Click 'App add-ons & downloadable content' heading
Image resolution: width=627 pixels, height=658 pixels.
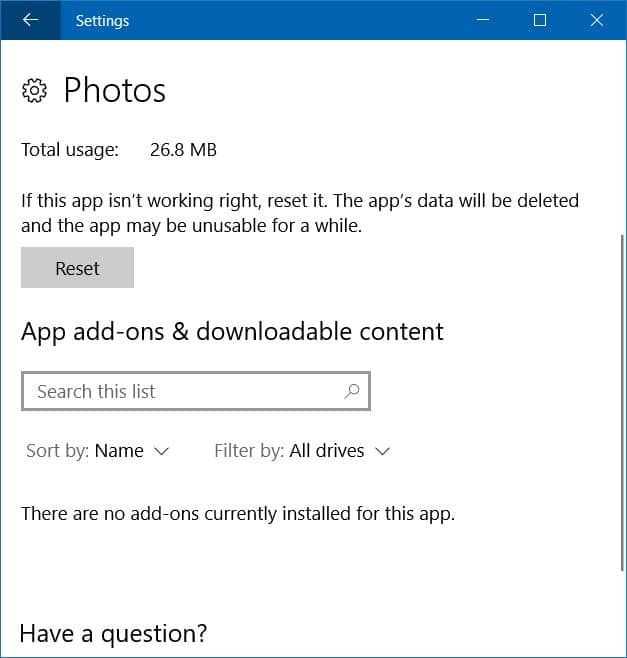pos(232,332)
